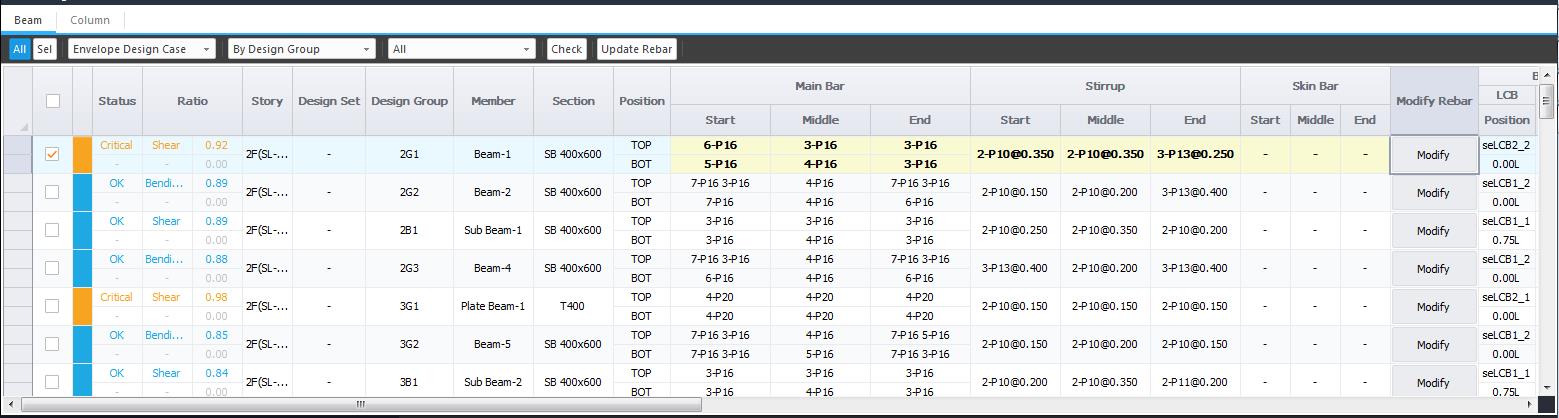Click Modify for the Beam-4 row
Image resolution: width=1559 pixels, height=418 pixels.
tap(1433, 269)
